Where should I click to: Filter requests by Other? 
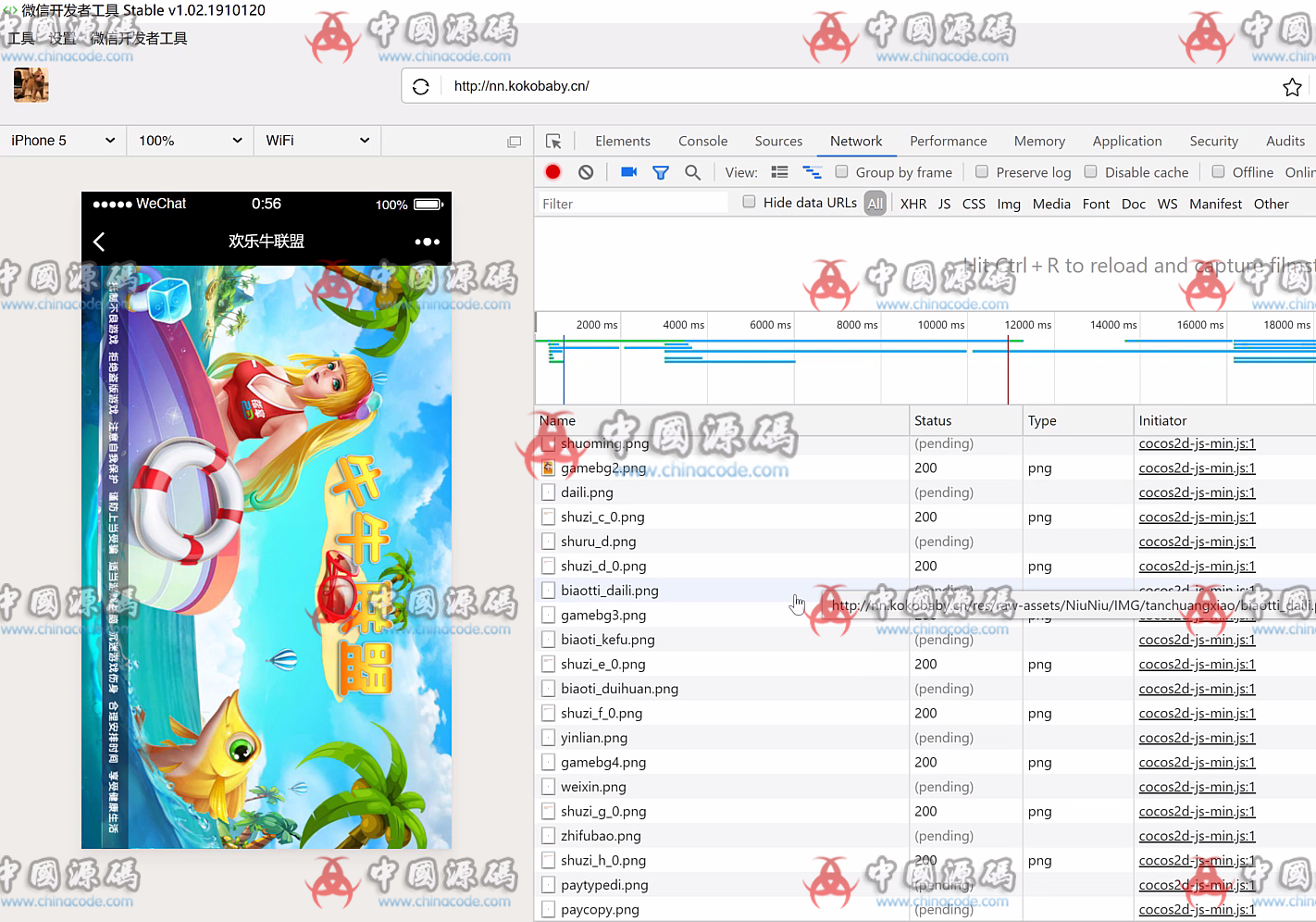(1272, 205)
